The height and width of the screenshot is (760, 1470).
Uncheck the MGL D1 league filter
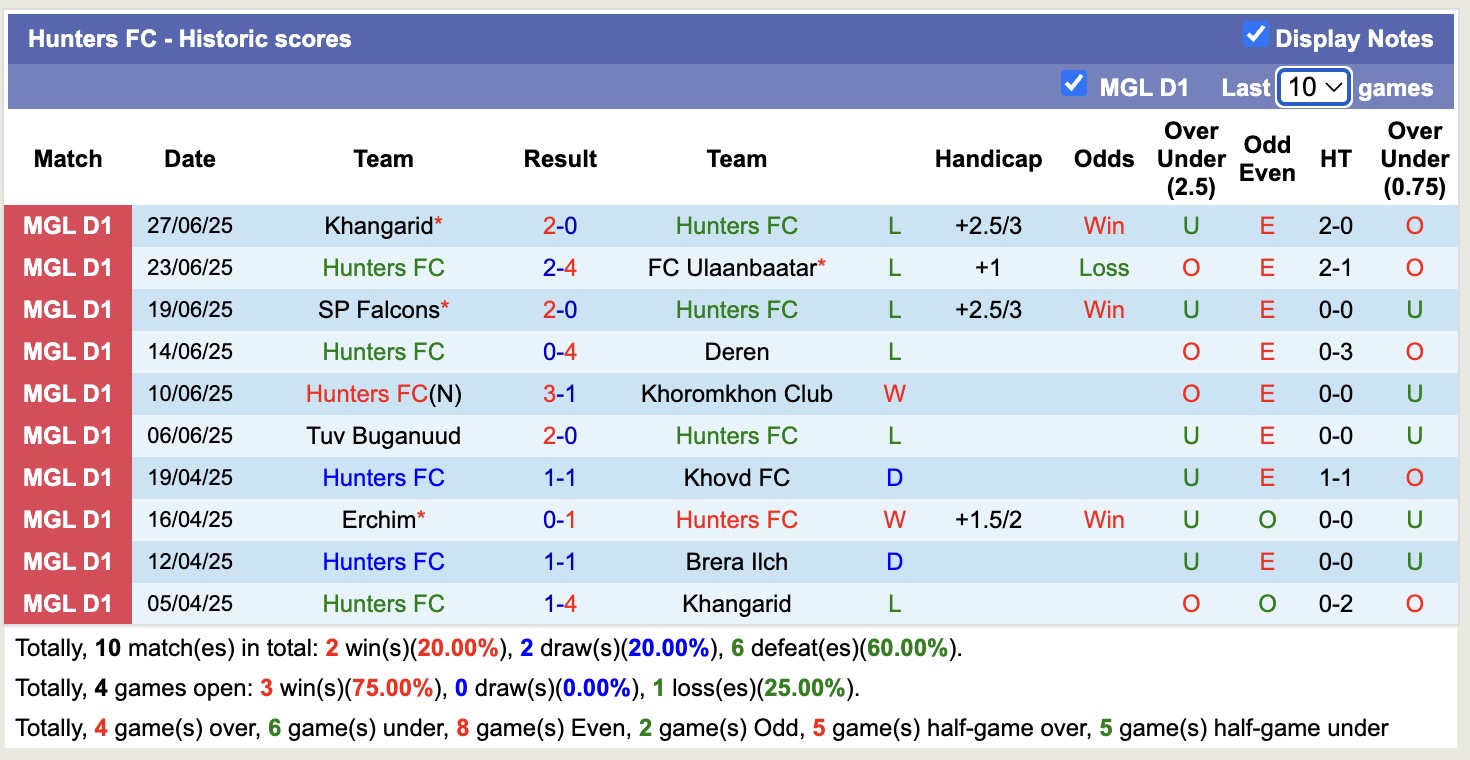[x=1074, y=84]
